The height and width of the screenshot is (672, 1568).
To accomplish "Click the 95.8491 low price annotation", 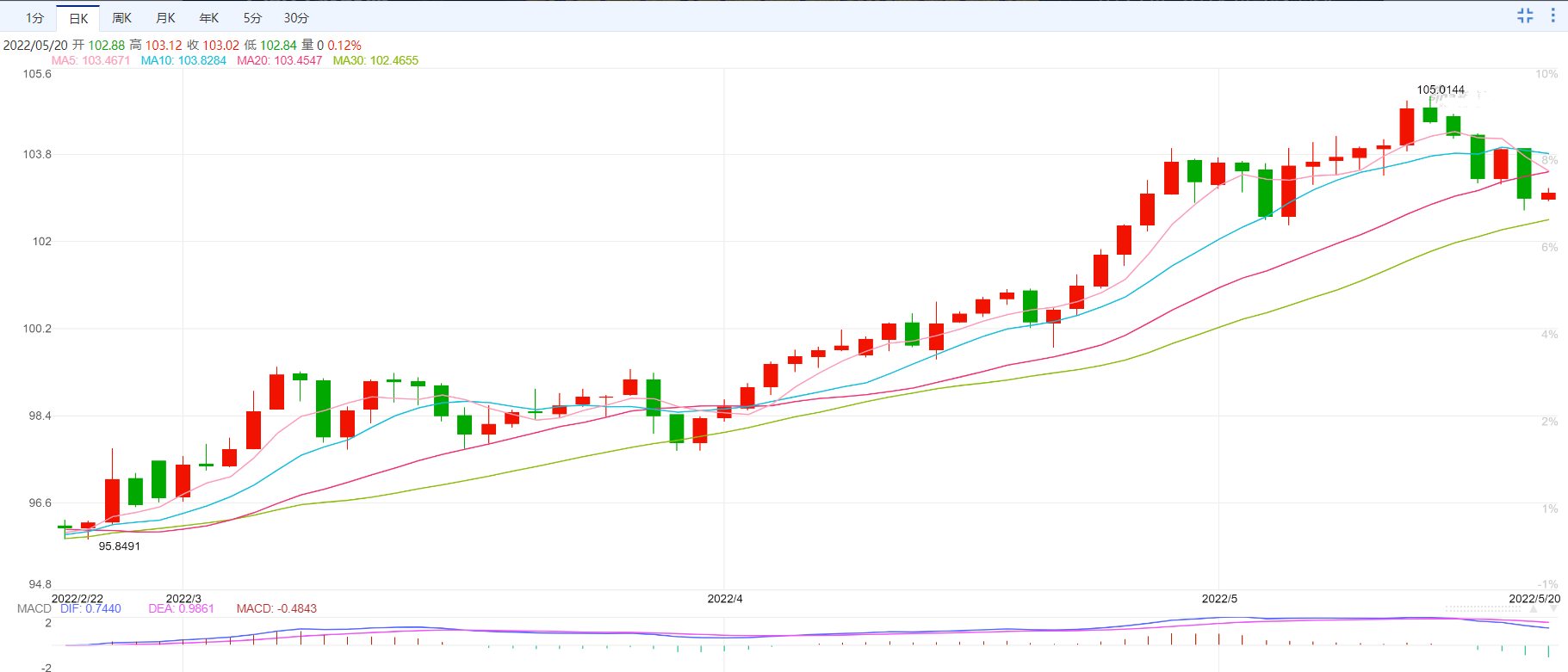I will tap(119, 546).
